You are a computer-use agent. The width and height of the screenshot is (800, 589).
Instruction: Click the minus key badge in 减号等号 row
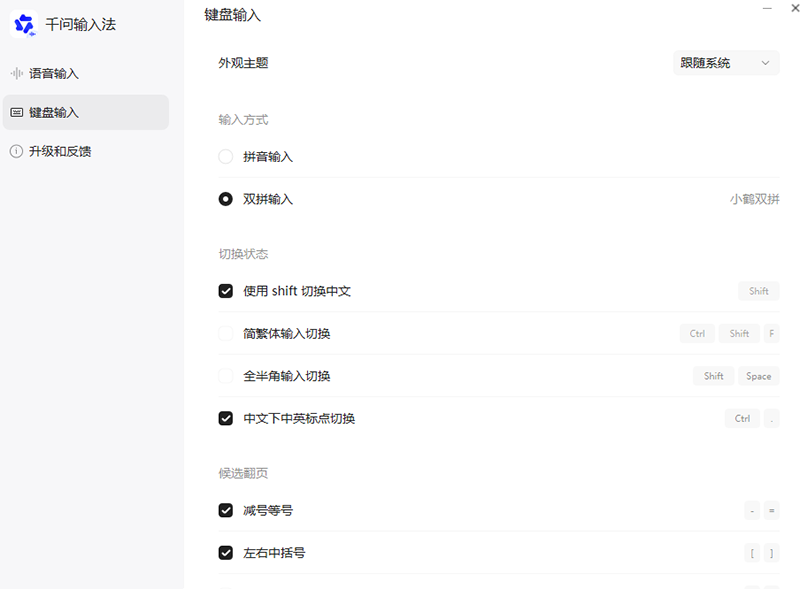pyautogui.click(x=752, y=510)
